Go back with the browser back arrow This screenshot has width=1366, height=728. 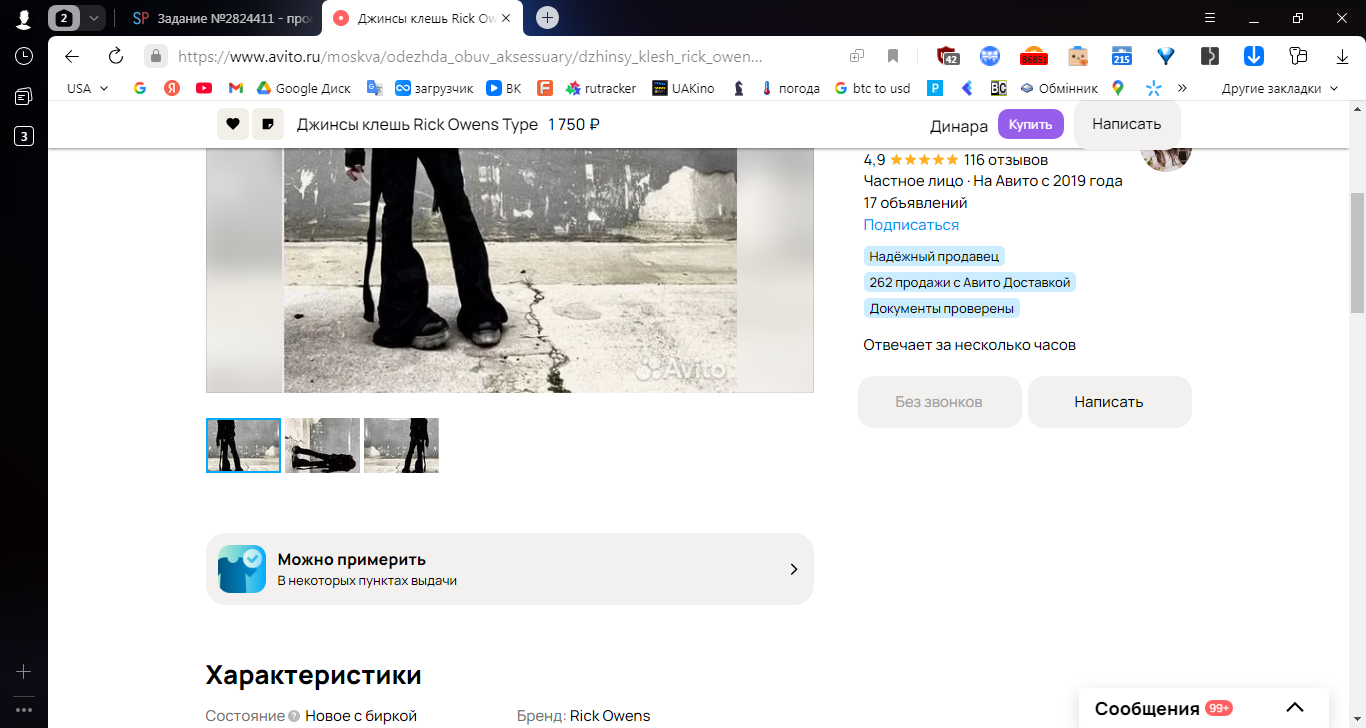click(x=72, y=56)
